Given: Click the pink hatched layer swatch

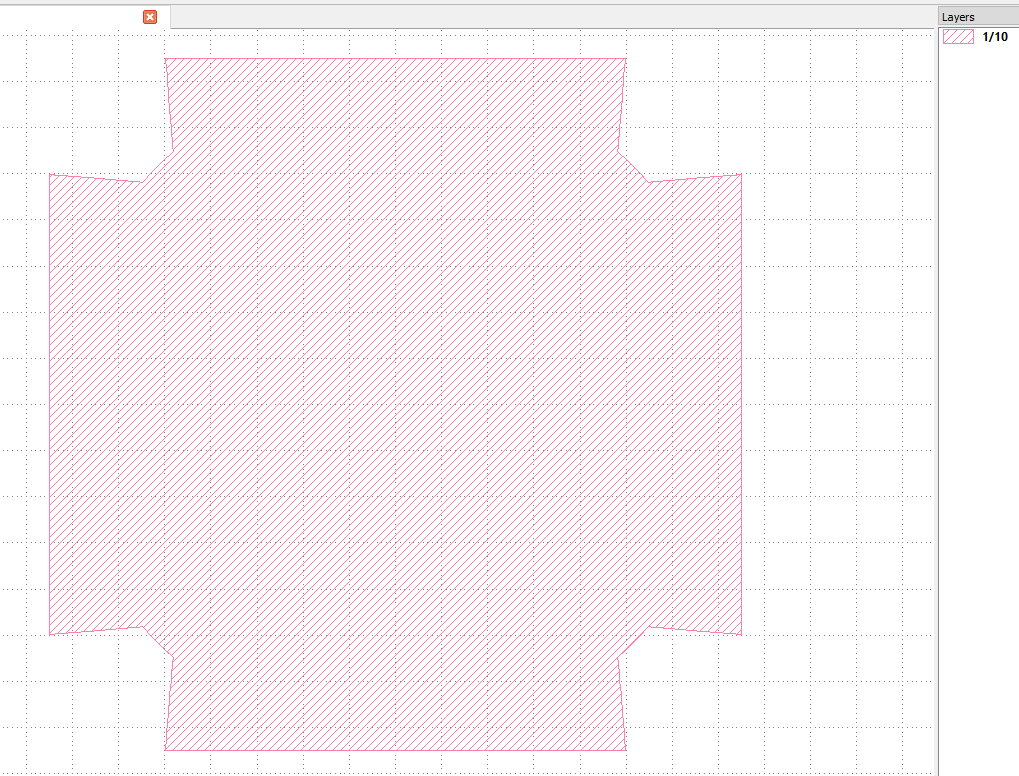Looking at the screenshot, I should pos(959,36).
